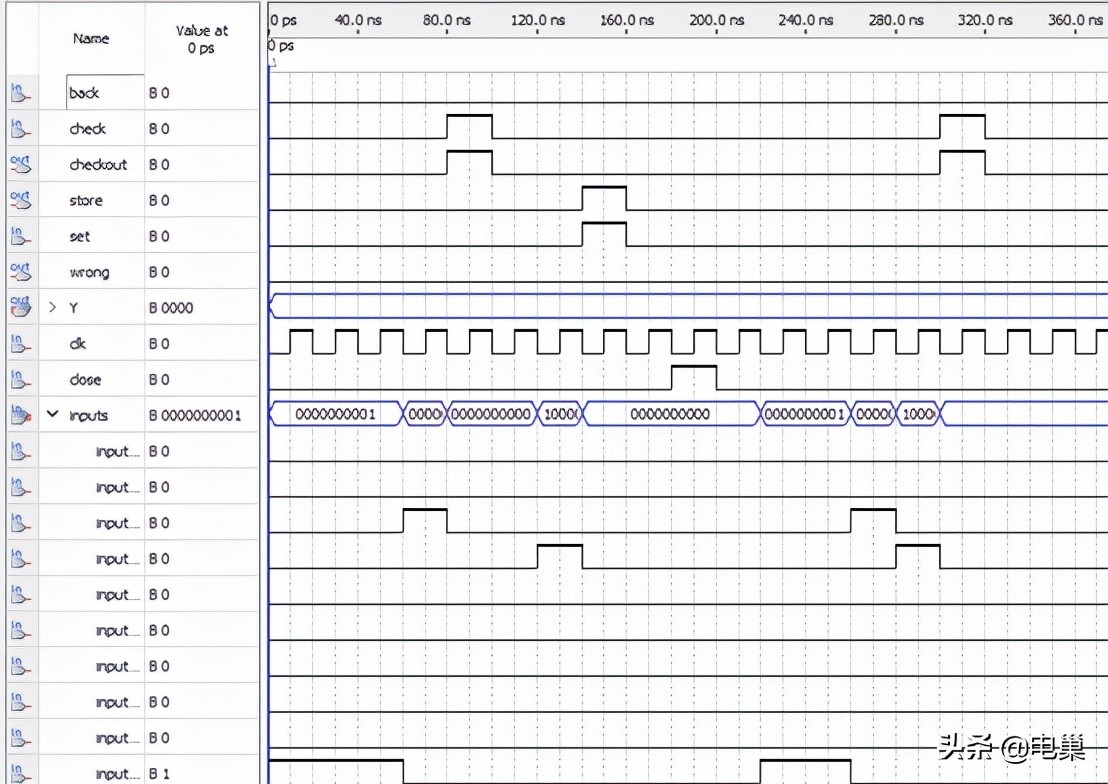Click the output bus icon of Y signal

[20, 308]
